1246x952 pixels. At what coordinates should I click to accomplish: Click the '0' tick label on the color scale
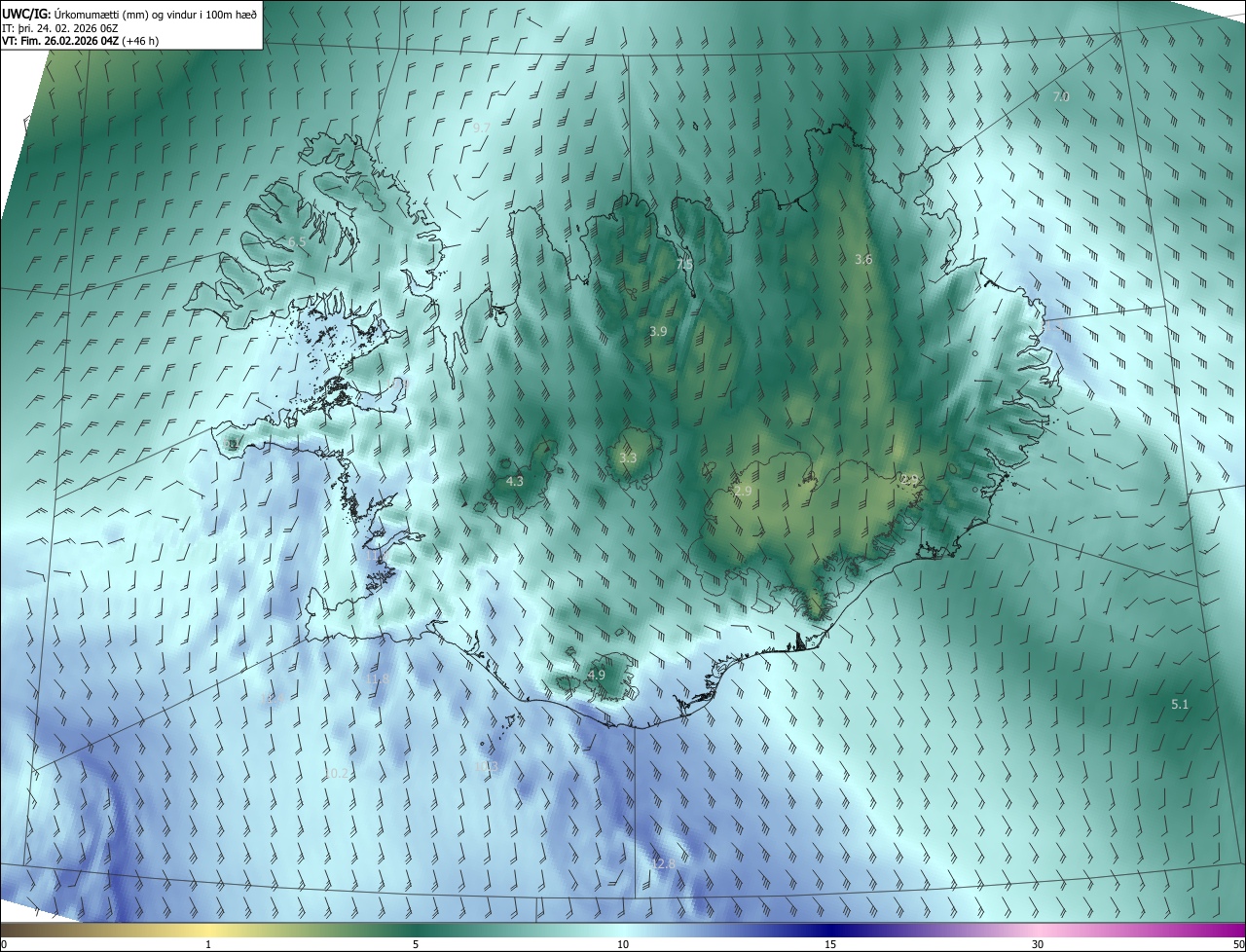[3, 945]
